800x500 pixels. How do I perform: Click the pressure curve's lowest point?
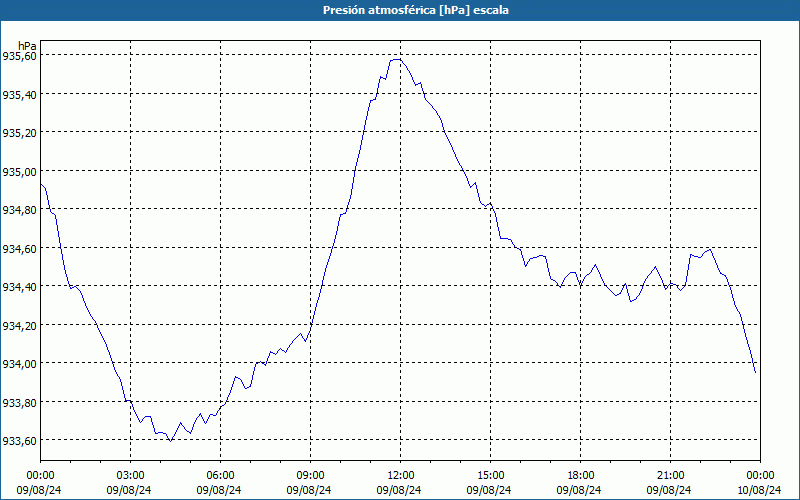tap(170, 441)
